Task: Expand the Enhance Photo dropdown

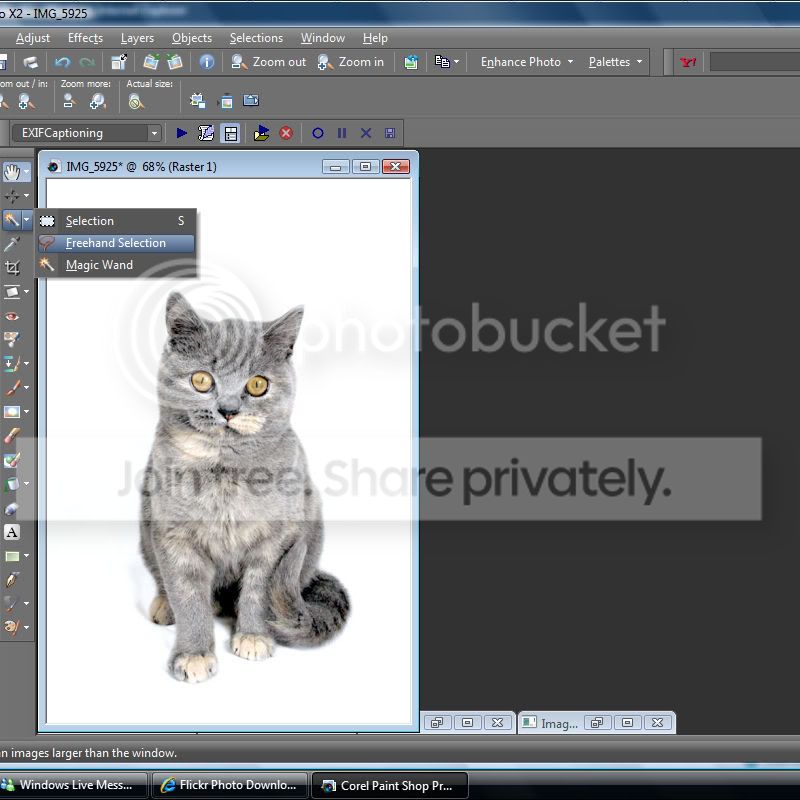Action: 527,62
